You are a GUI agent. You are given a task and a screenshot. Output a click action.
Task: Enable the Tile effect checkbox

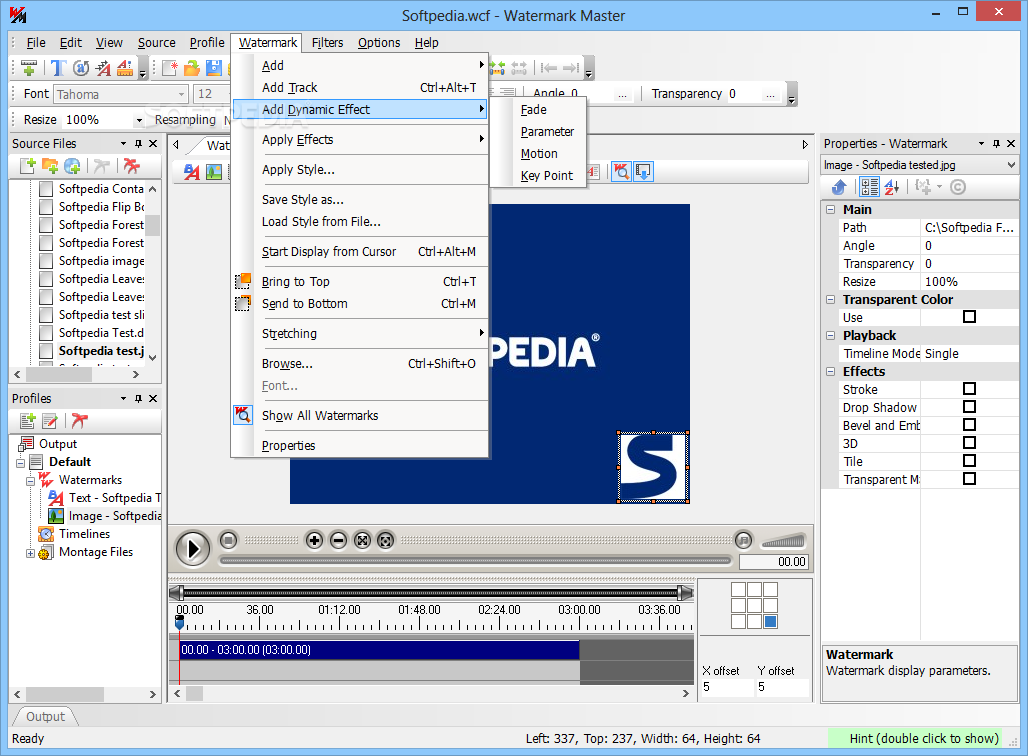pyautogui.click(x=969, y=461)
